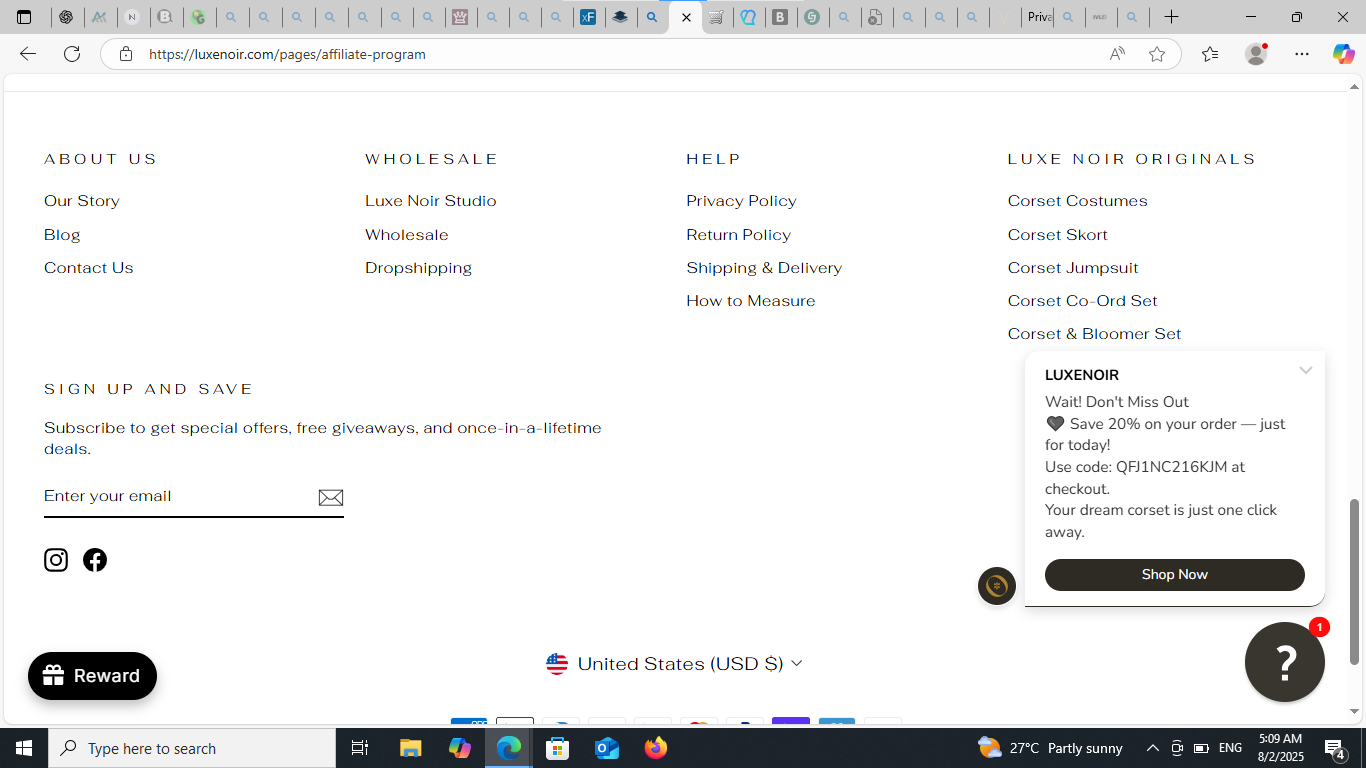Open the Our Story link
Screen dimensions: 1366x768
82,201
